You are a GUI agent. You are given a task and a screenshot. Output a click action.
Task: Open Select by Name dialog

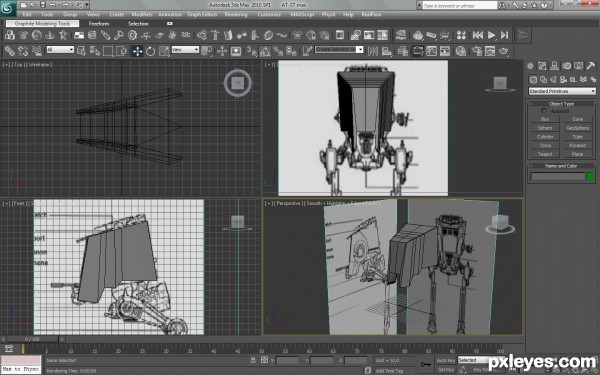[95, 51]
